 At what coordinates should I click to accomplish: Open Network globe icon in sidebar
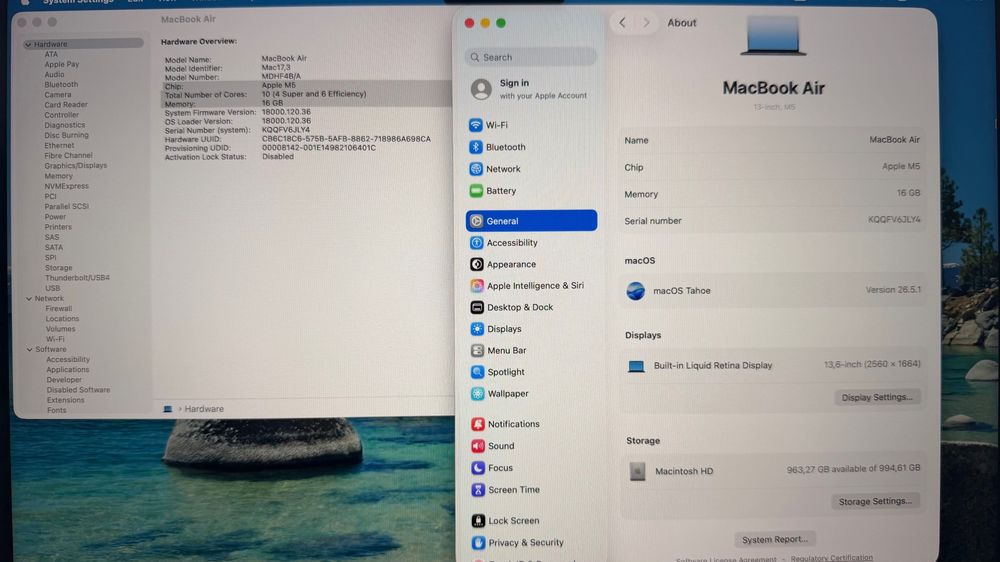[476, 169]
